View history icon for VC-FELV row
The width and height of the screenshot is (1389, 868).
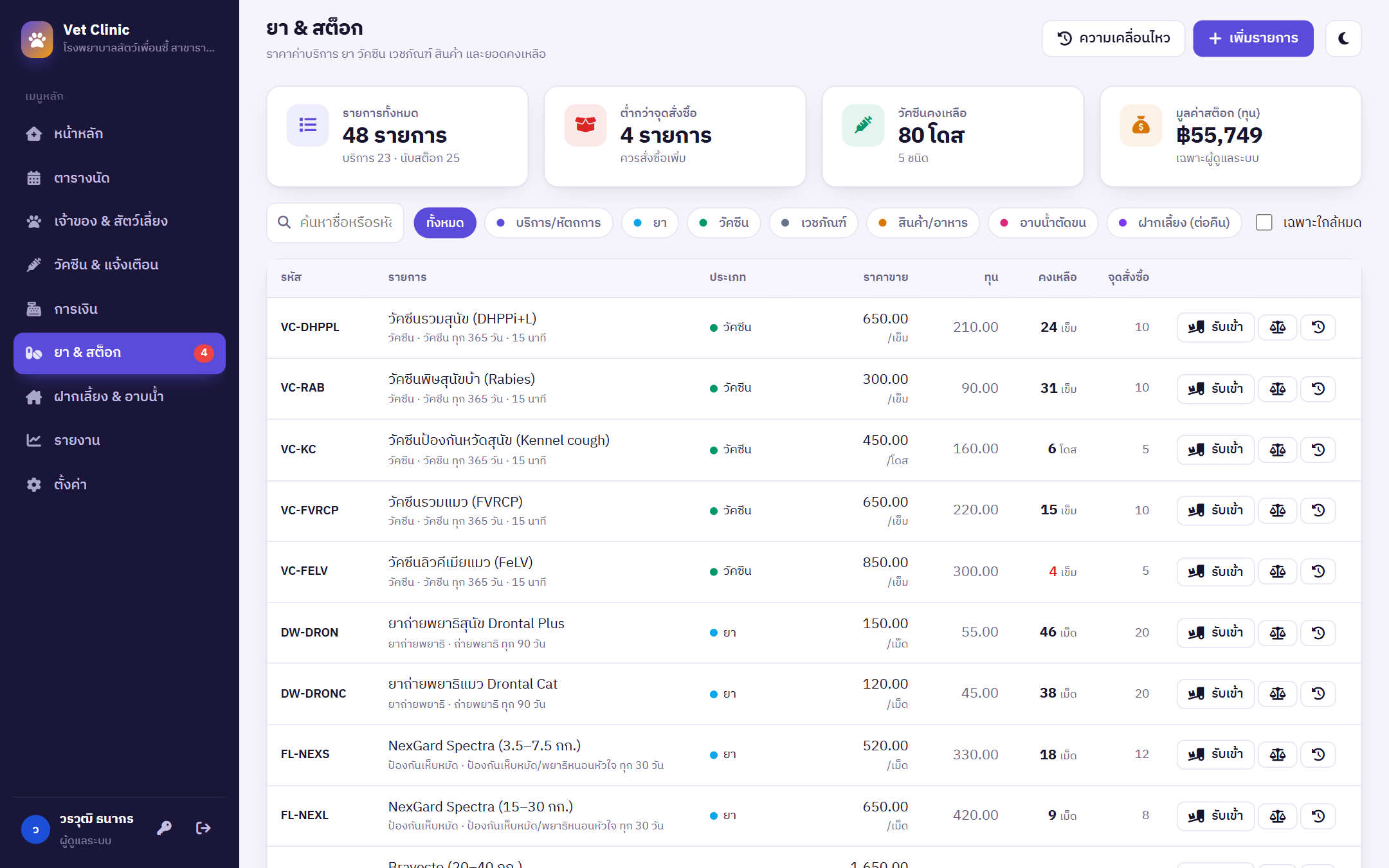point(1318,571)
